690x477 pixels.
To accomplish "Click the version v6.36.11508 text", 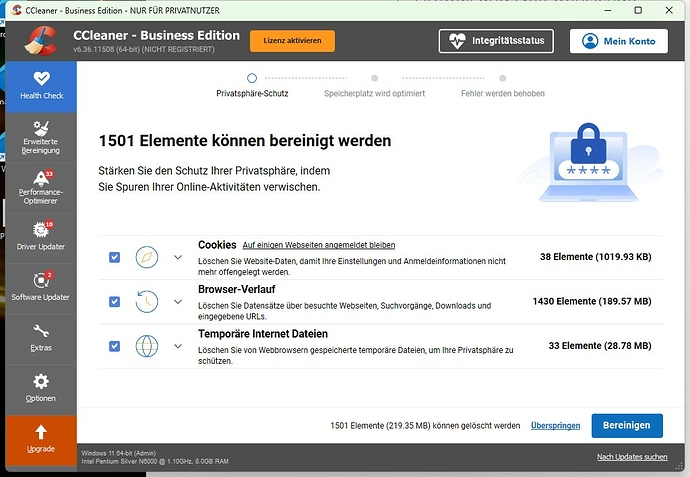I will [144, 49].
